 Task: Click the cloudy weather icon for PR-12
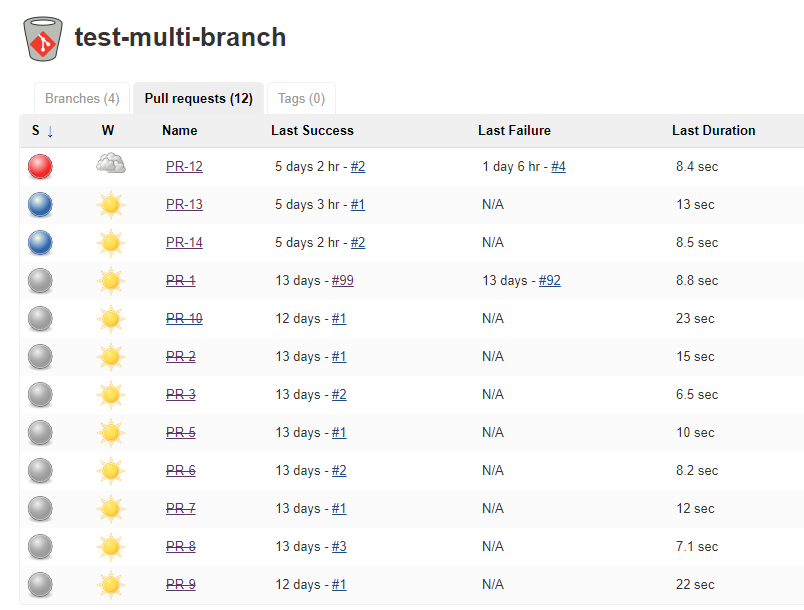(x=111, y=166)
